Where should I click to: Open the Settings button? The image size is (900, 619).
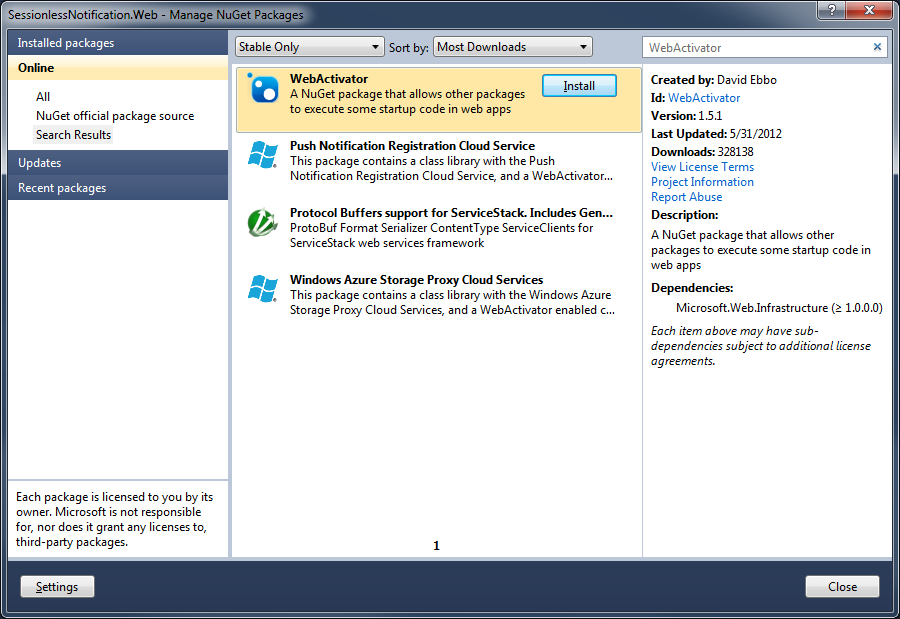(57, 587)
